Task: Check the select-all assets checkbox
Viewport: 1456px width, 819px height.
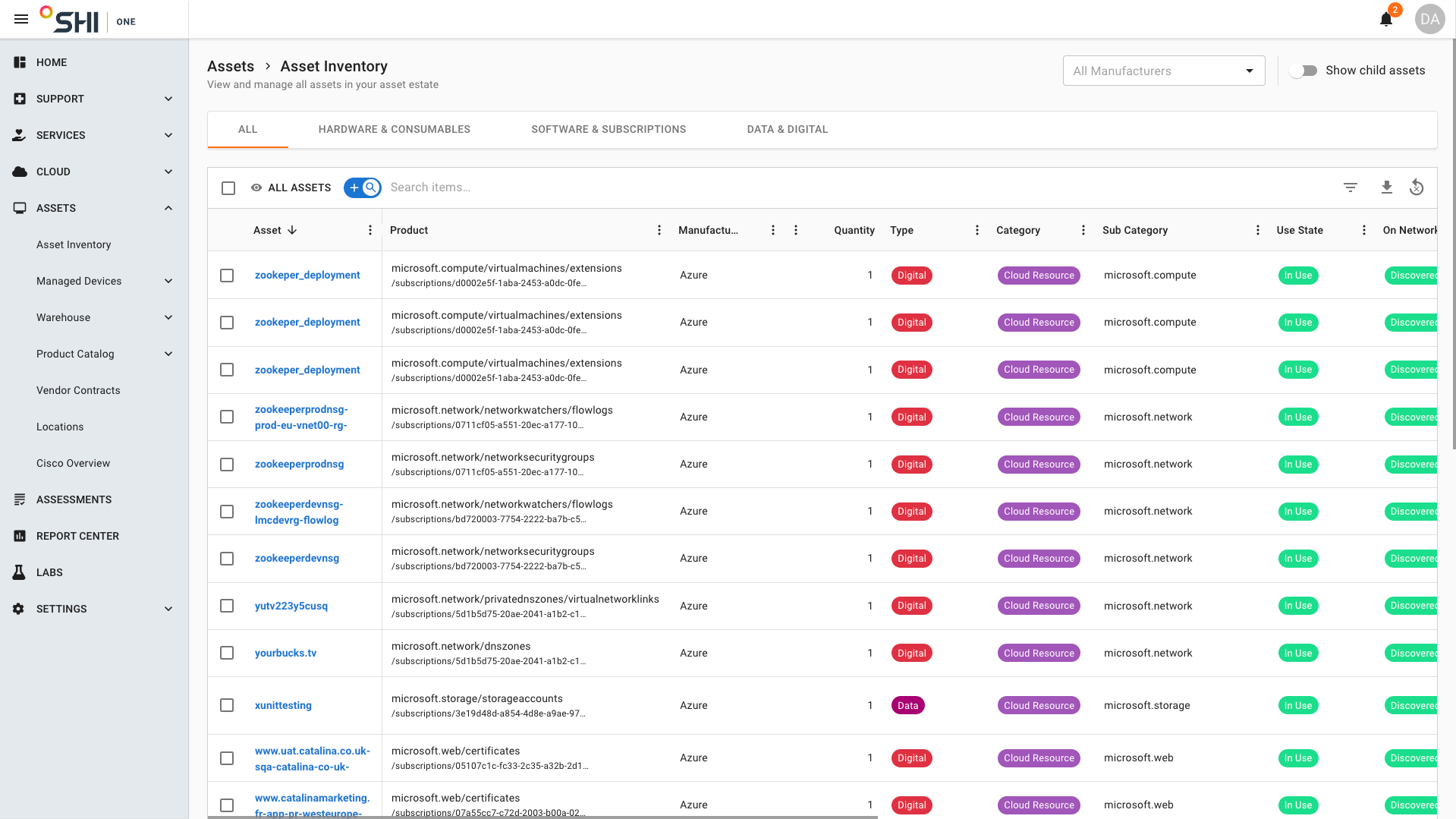Action: pos(228,188)
